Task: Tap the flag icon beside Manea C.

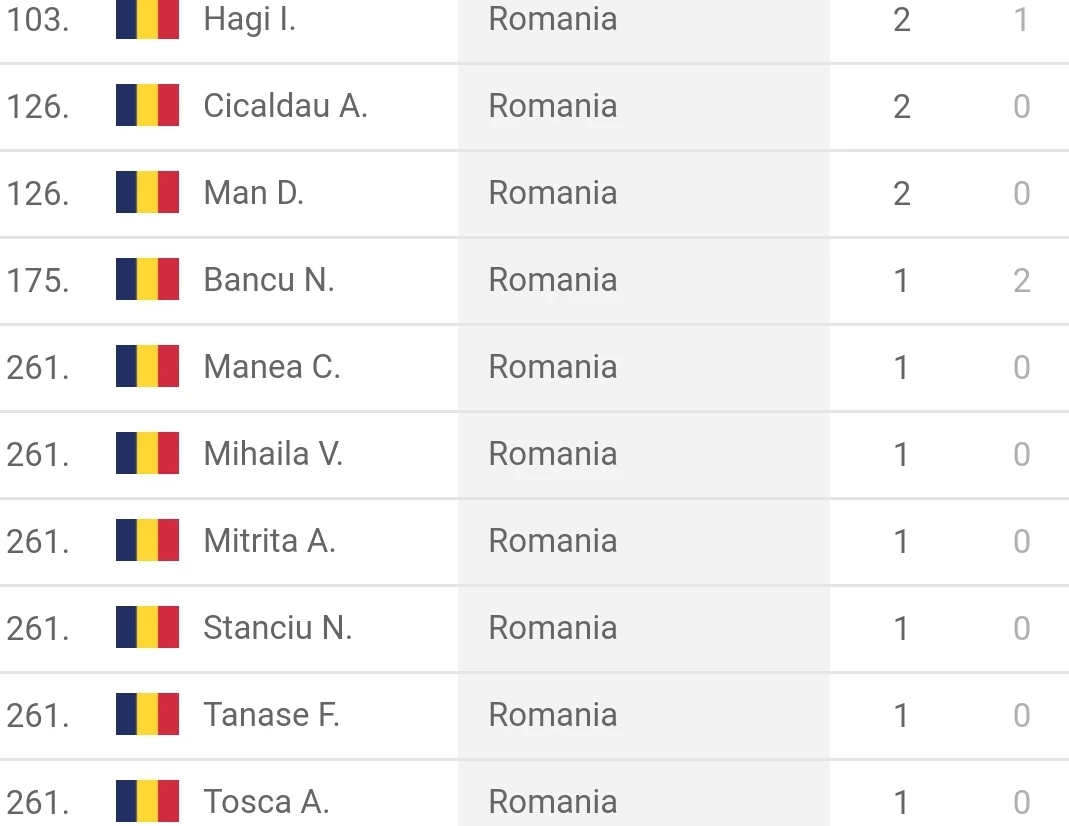Action: (x=147, y=366)
